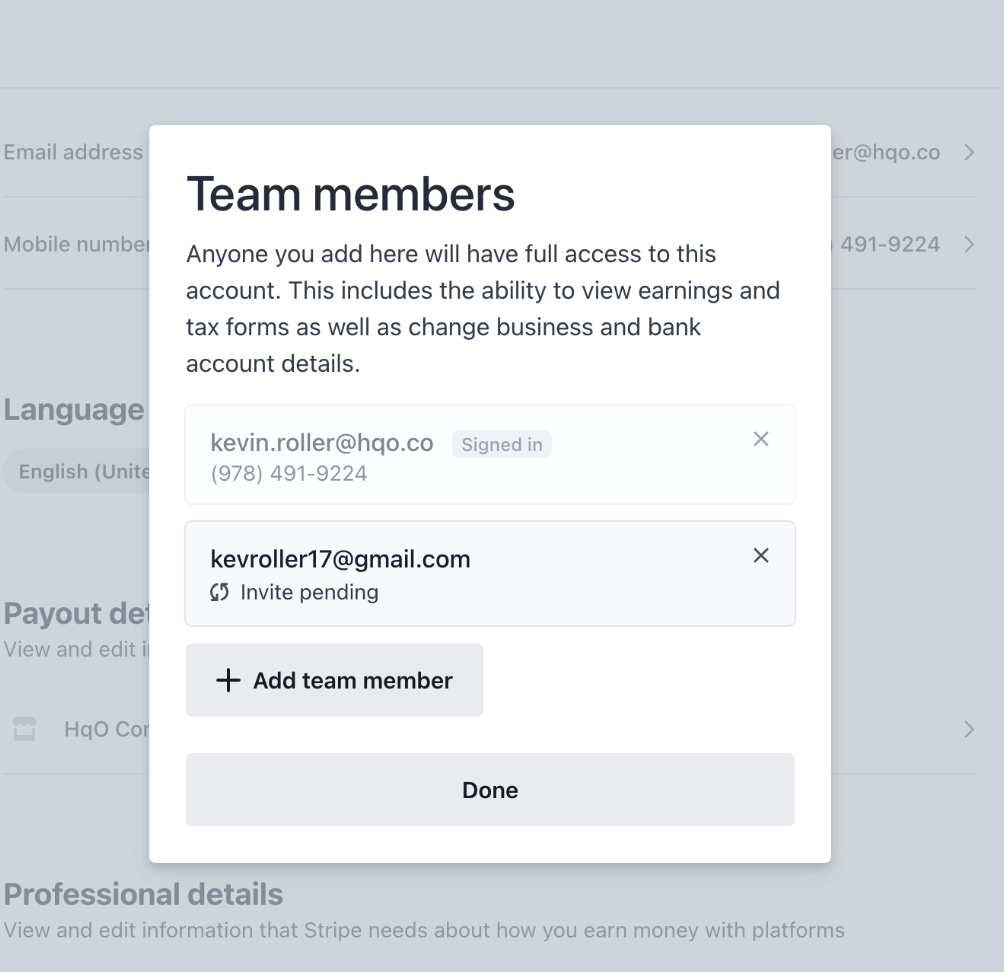Screen dimensions: 1004x972
Task: Click the storefront icon beside HqO payout
Action: (x=25, y=729)
